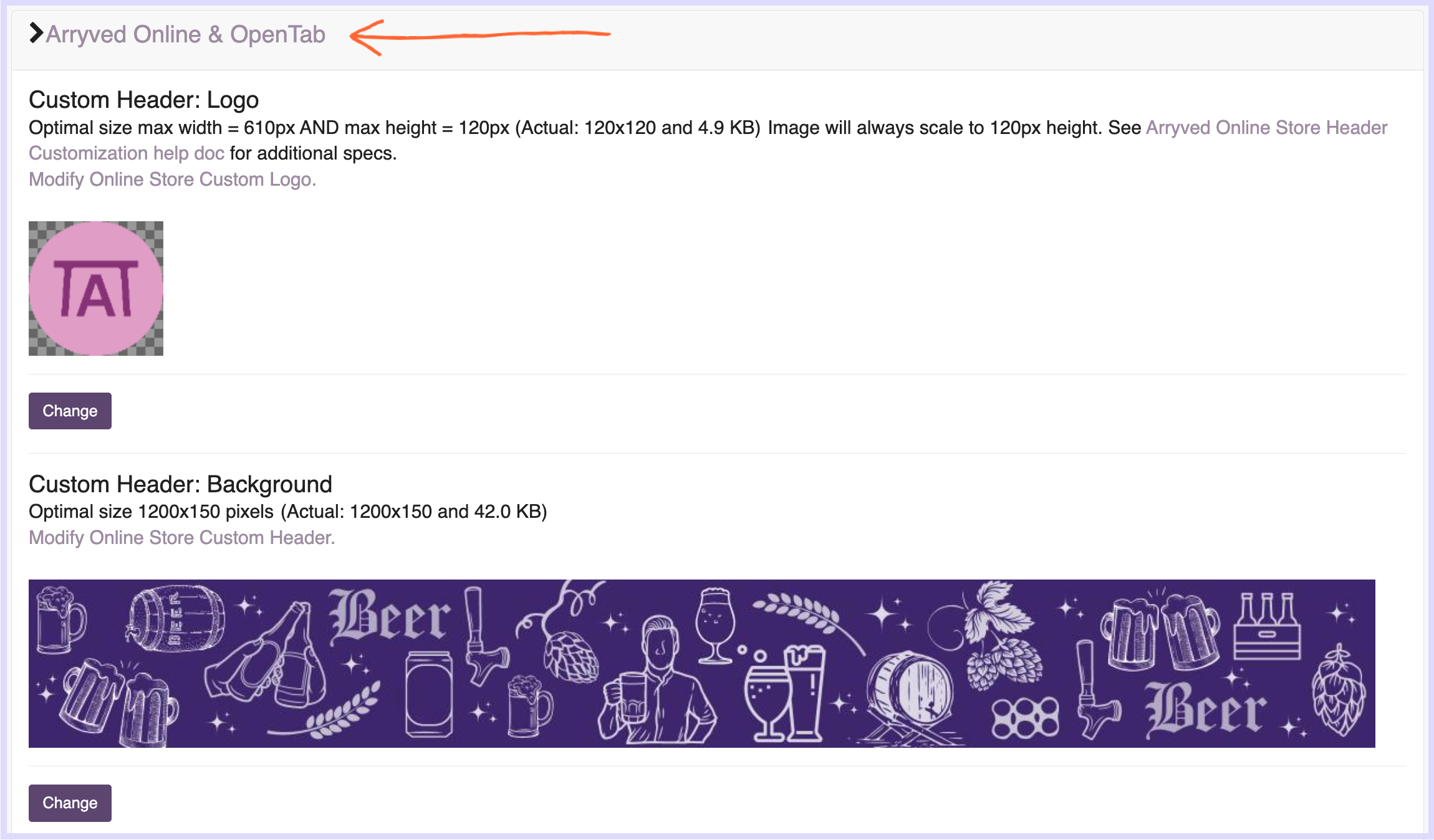This screenshot has height=840, width=1434.
Task: Click the pink TAT logo thumbnail
Action: pyautogui.click(x=96, y=289)
